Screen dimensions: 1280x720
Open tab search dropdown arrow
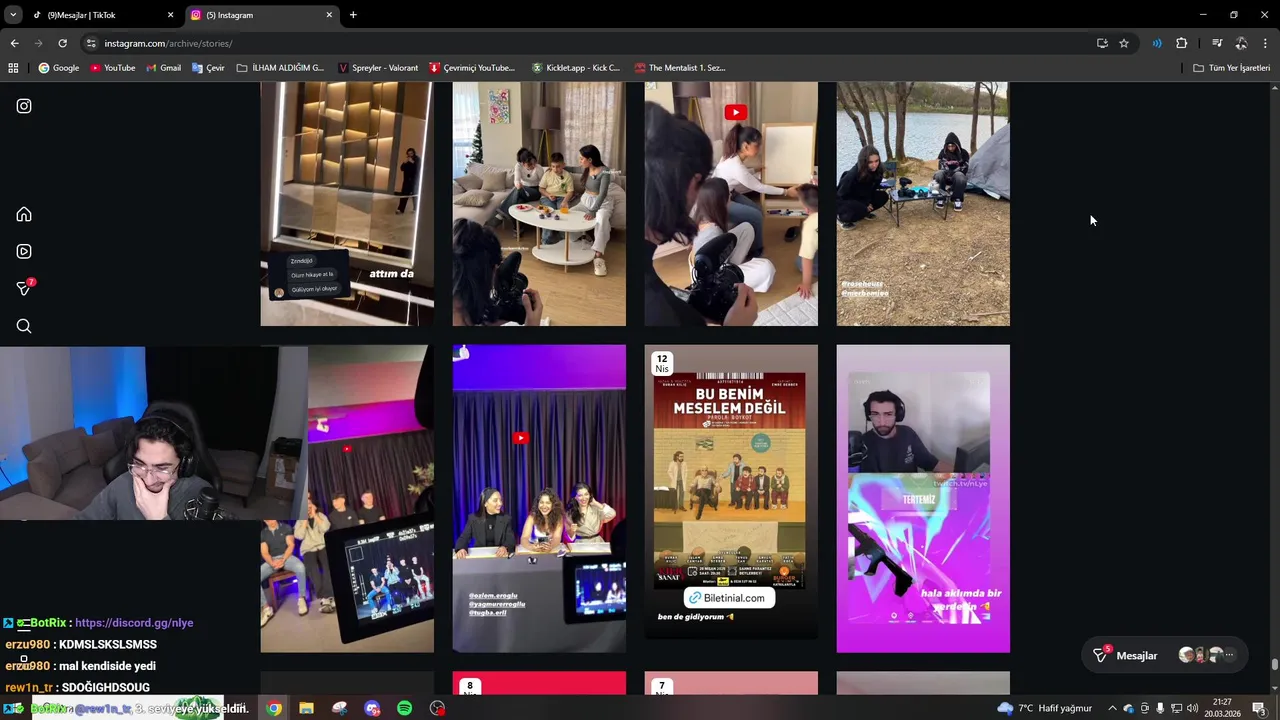pyautogui.click(x=12, y=15)
